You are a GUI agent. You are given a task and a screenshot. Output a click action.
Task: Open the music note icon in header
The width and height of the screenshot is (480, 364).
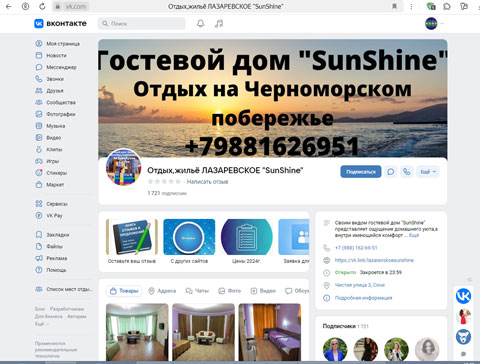point(219,23)
